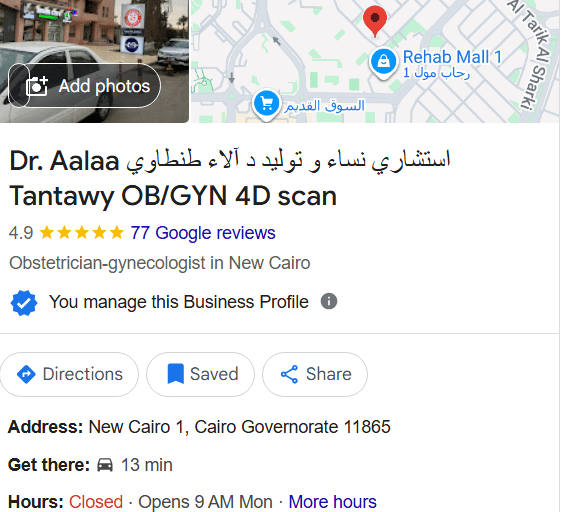Click the shopping cart marker on map
The height and width of the screenshot is (512, 564).
click(x=266, y=105)
